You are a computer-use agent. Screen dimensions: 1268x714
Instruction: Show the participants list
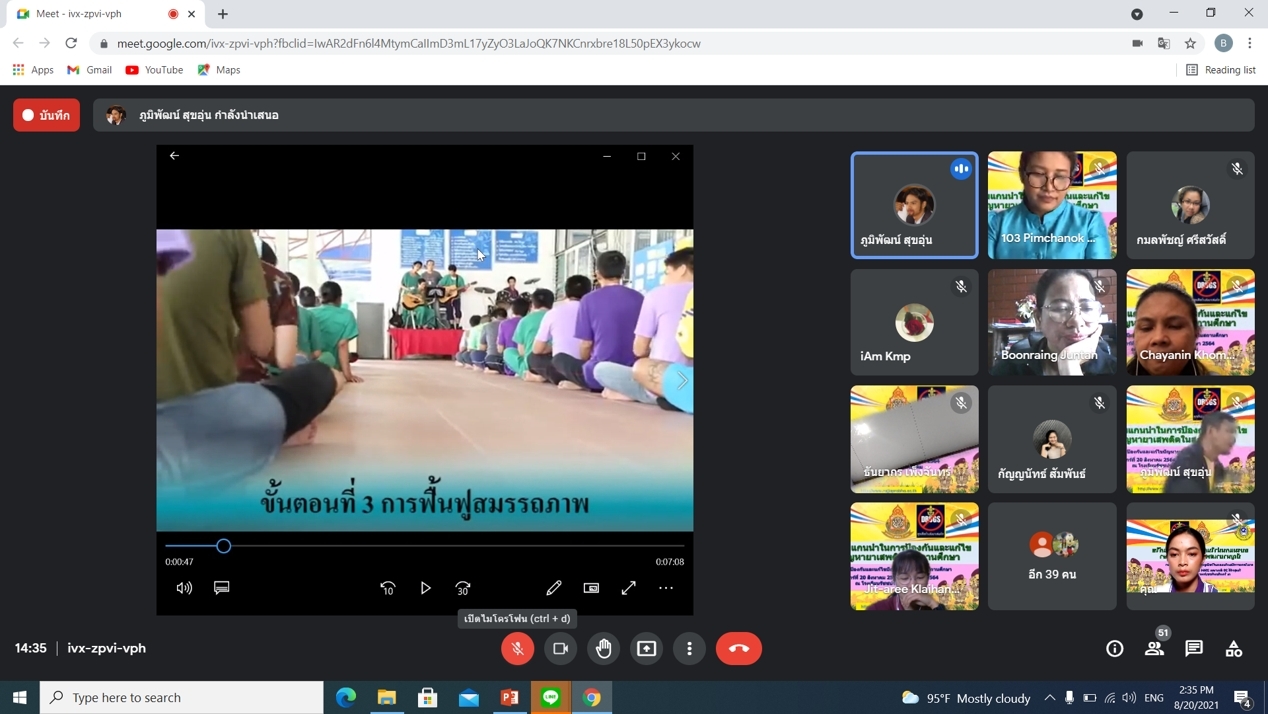point(1154,648)
